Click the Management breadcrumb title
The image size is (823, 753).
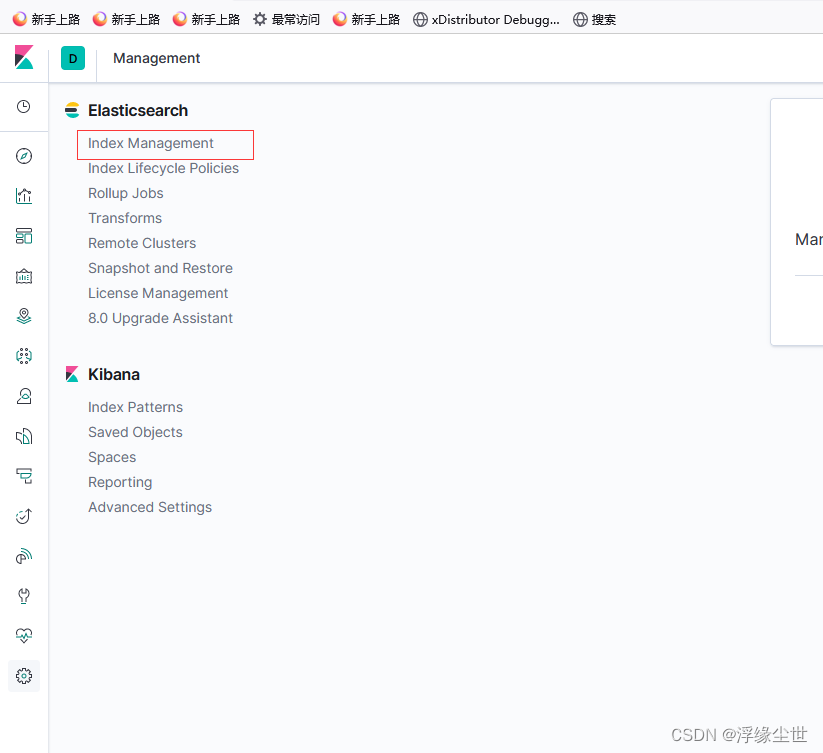pyautogui.click(x=156, y=58)
